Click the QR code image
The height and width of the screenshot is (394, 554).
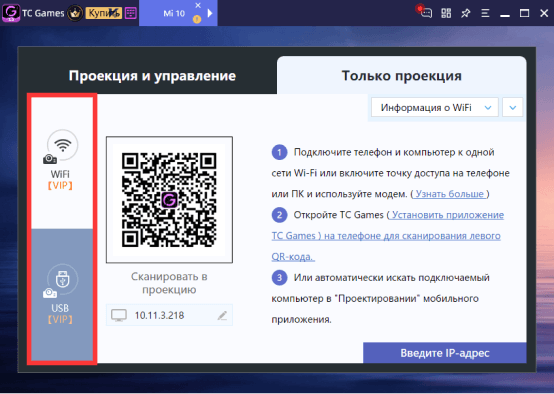point(169,200)
